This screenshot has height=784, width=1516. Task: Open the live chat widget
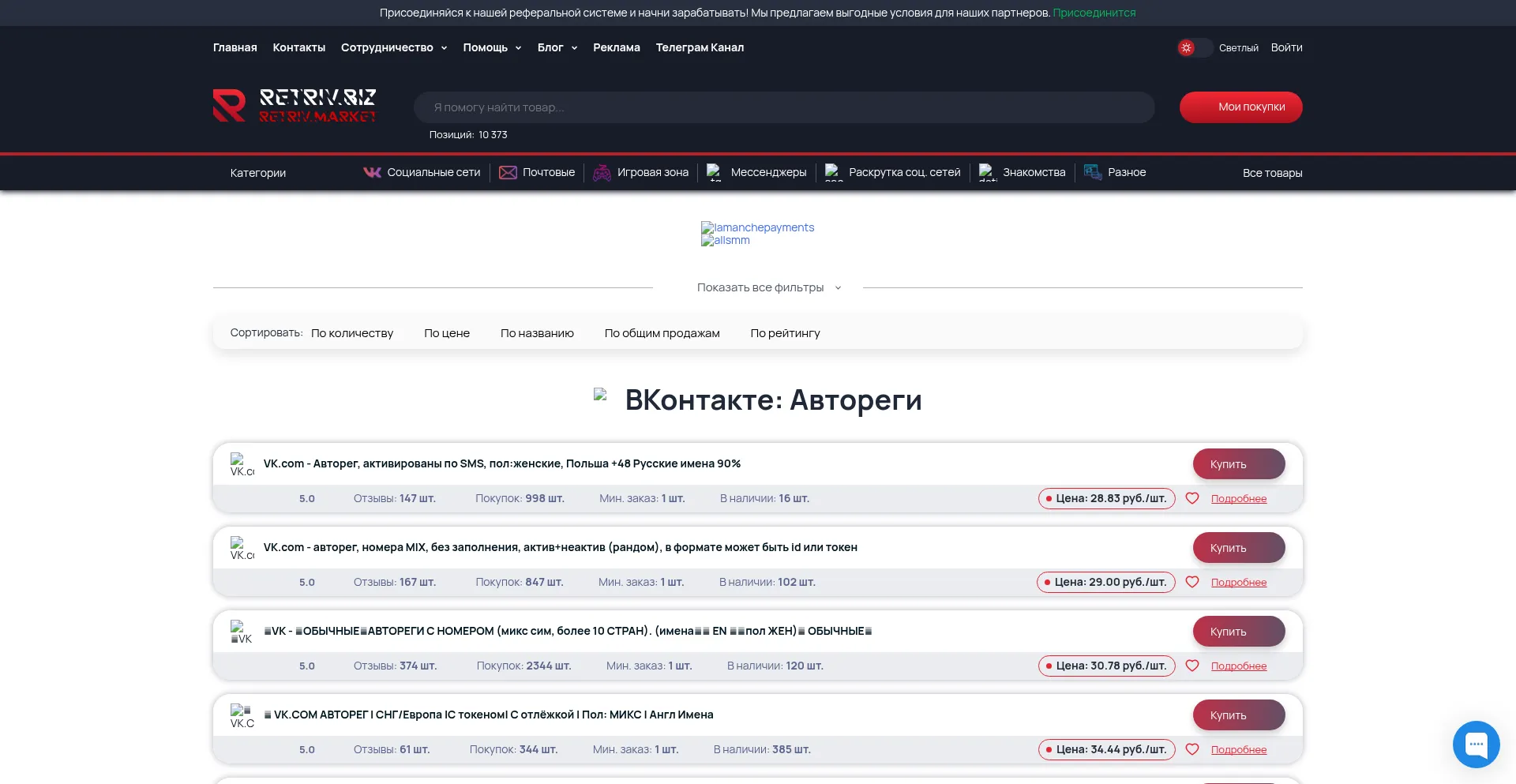1476,744
